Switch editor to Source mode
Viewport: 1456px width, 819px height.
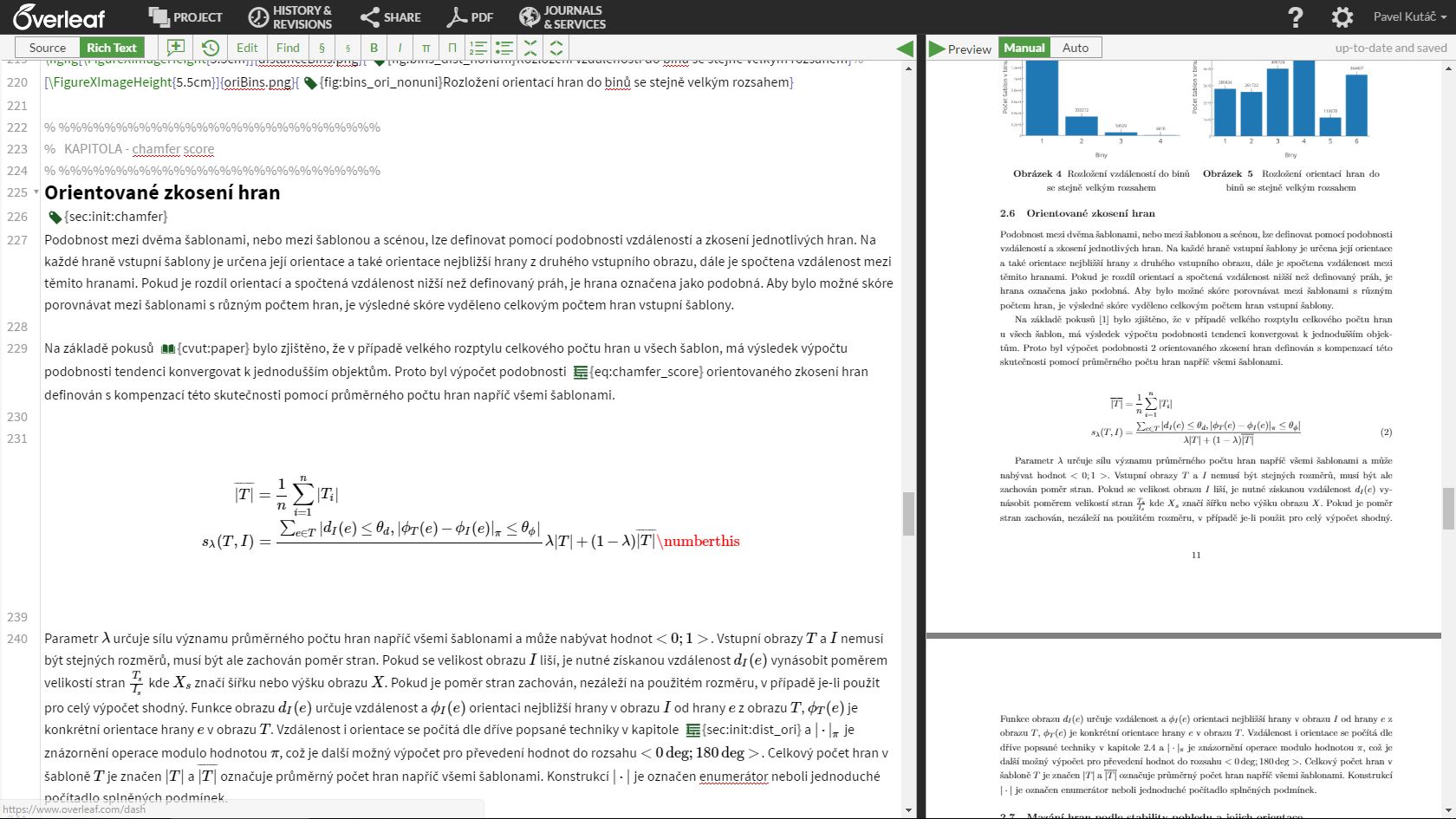[x=48, y=48]
